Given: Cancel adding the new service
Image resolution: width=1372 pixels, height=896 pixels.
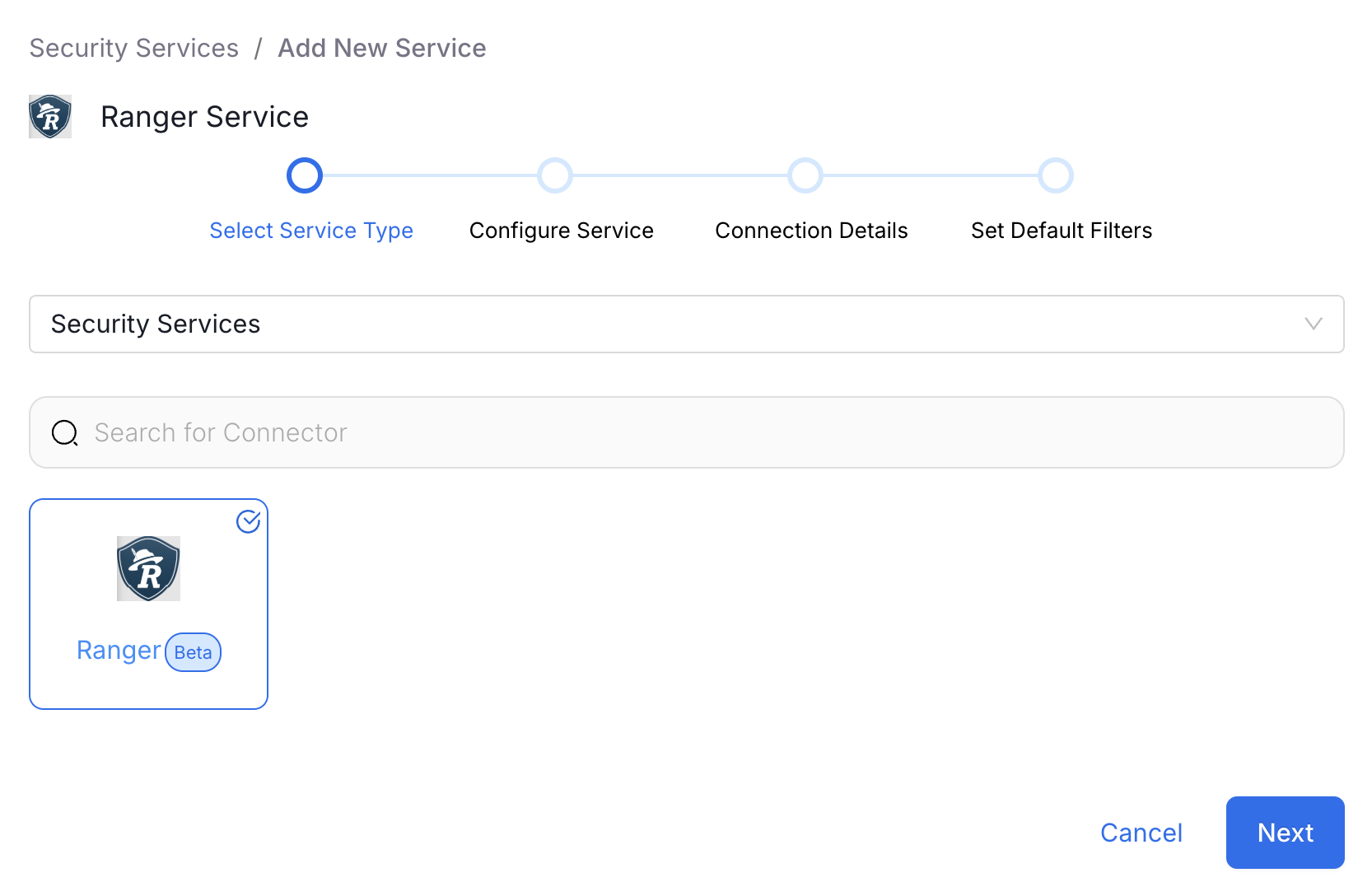Looking at the screenshot, I should 1141,832.
